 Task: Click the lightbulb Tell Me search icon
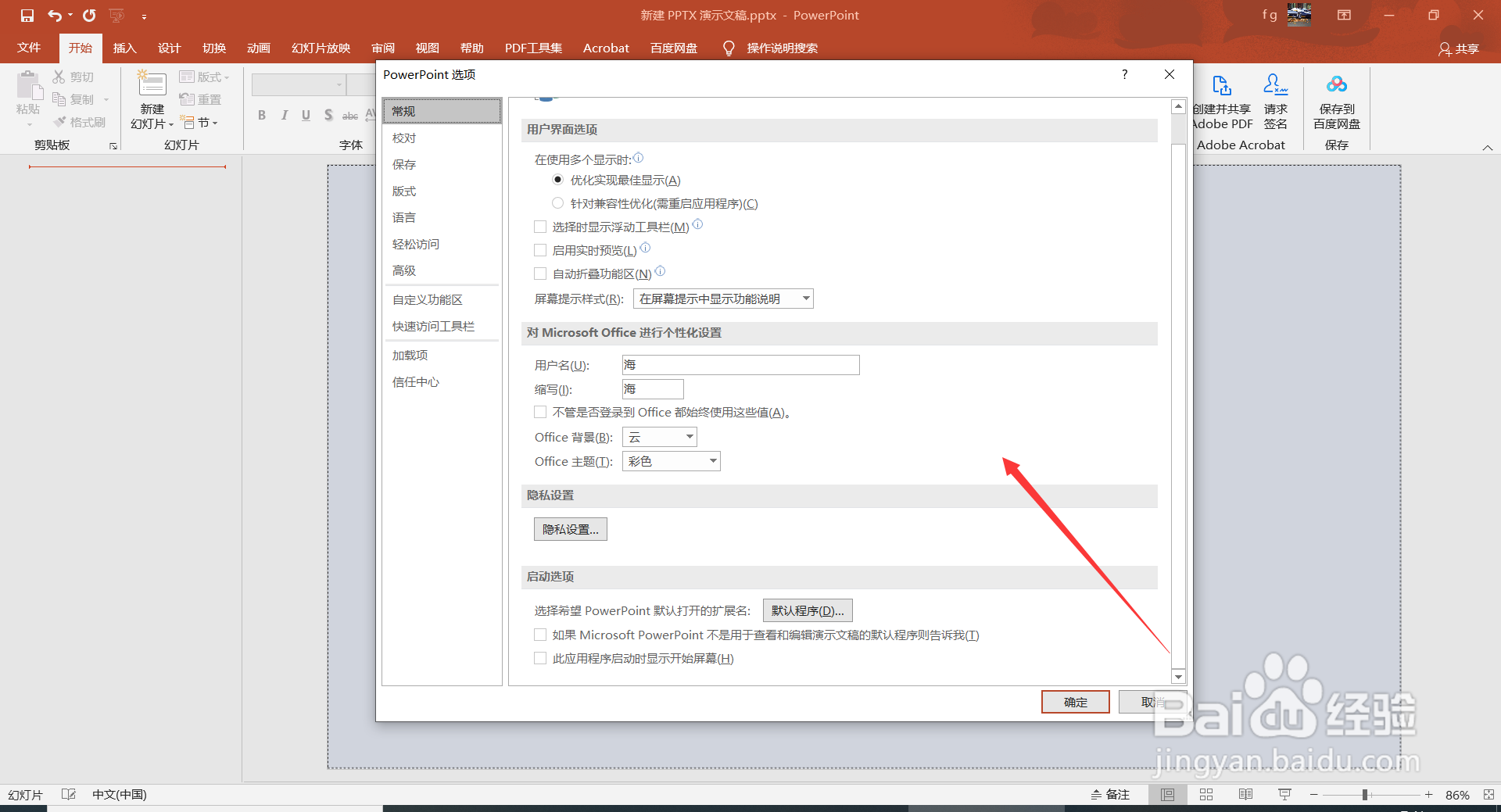click(729, 48)
